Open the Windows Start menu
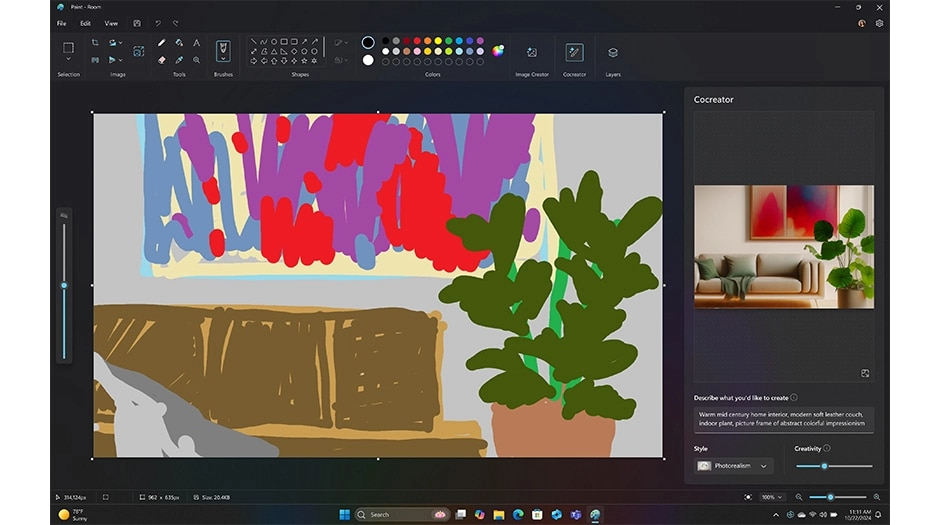 (x=344, y=514)
